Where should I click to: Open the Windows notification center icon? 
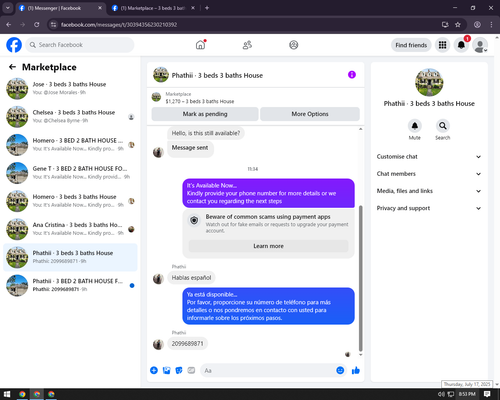tap(487, 394)
